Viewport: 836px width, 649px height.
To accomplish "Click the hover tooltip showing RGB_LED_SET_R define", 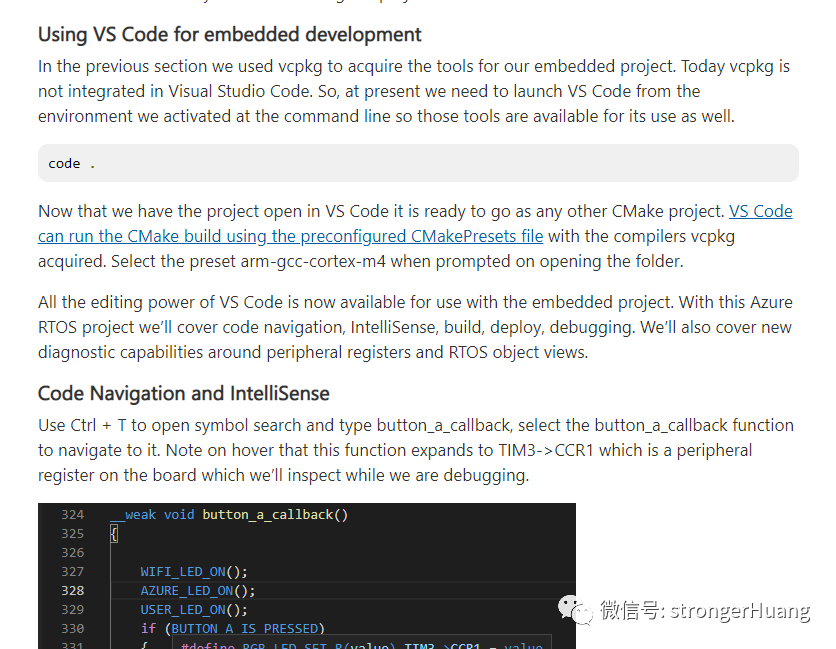I will tap(361, 643).
